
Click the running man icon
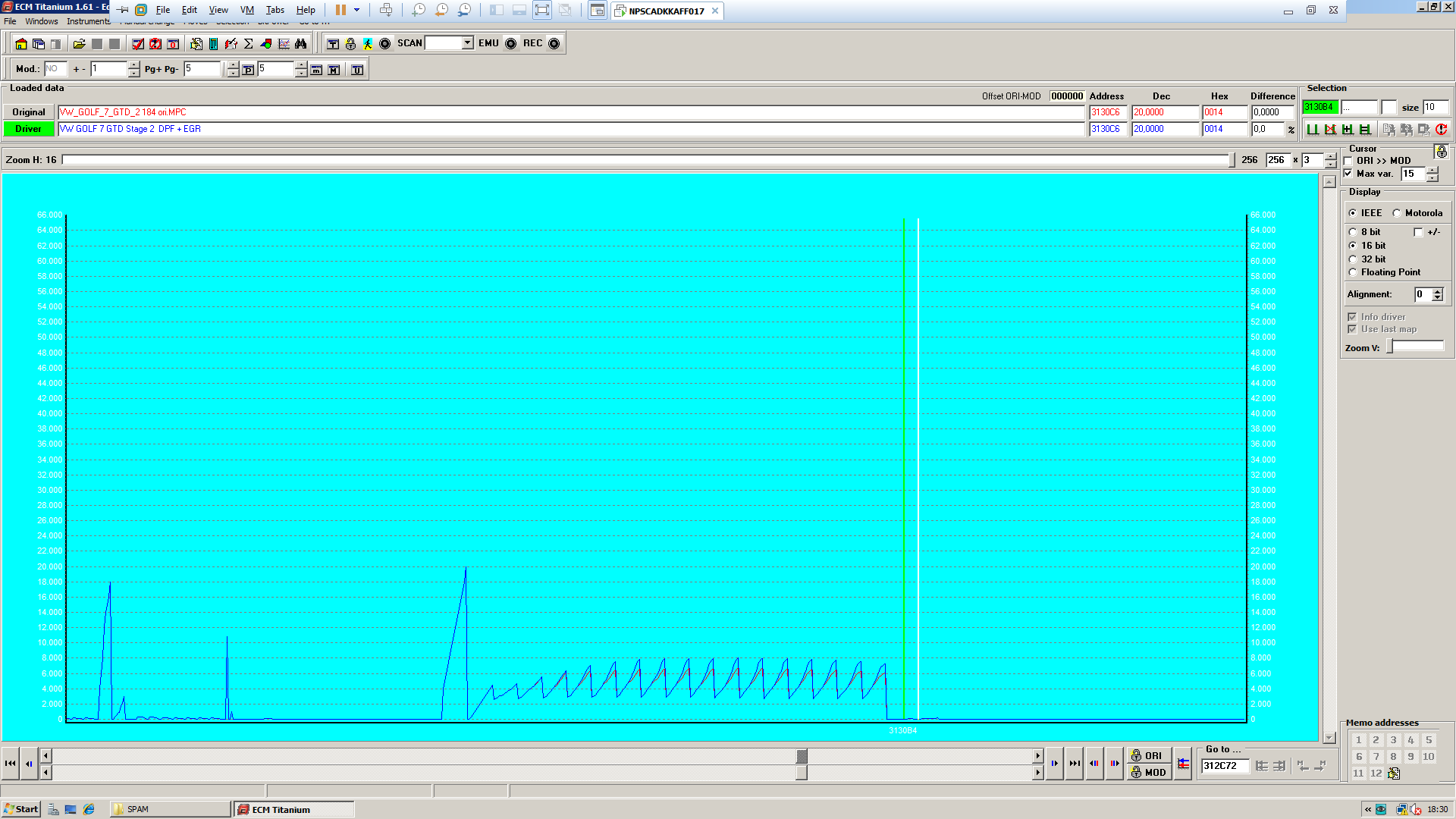(x=368, y=44)
